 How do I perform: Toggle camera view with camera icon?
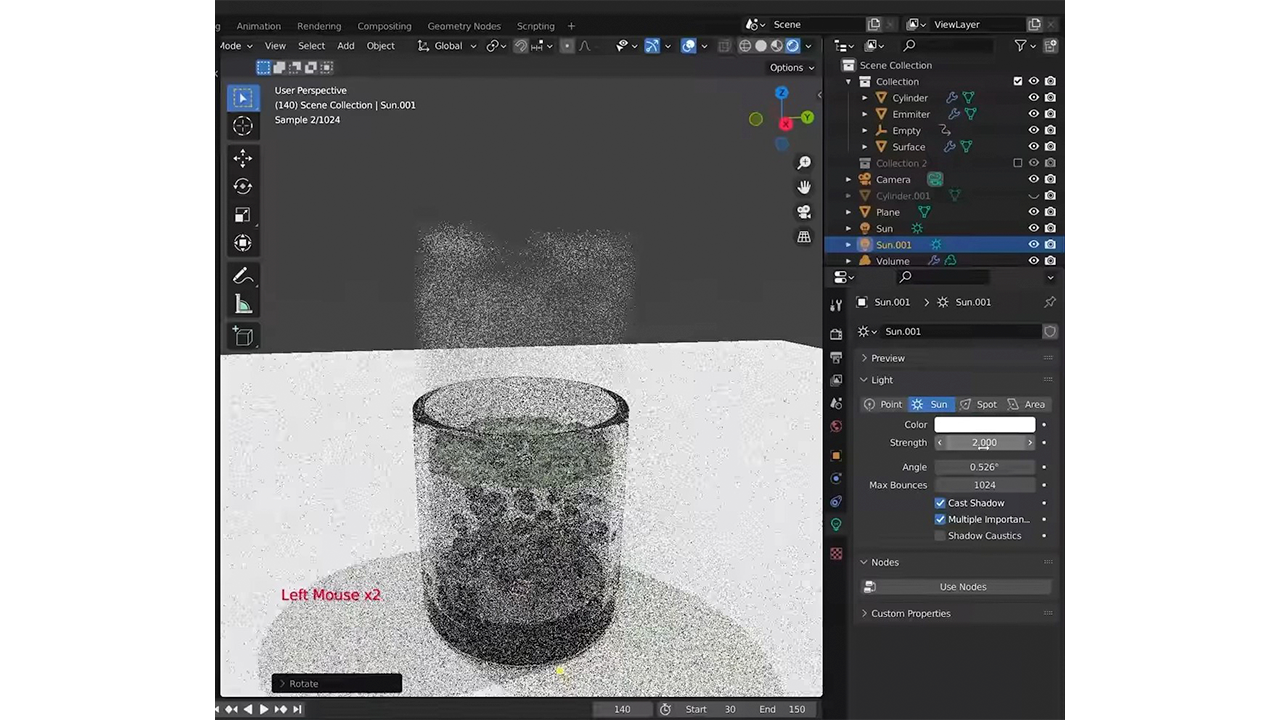(x=804, y=212)
